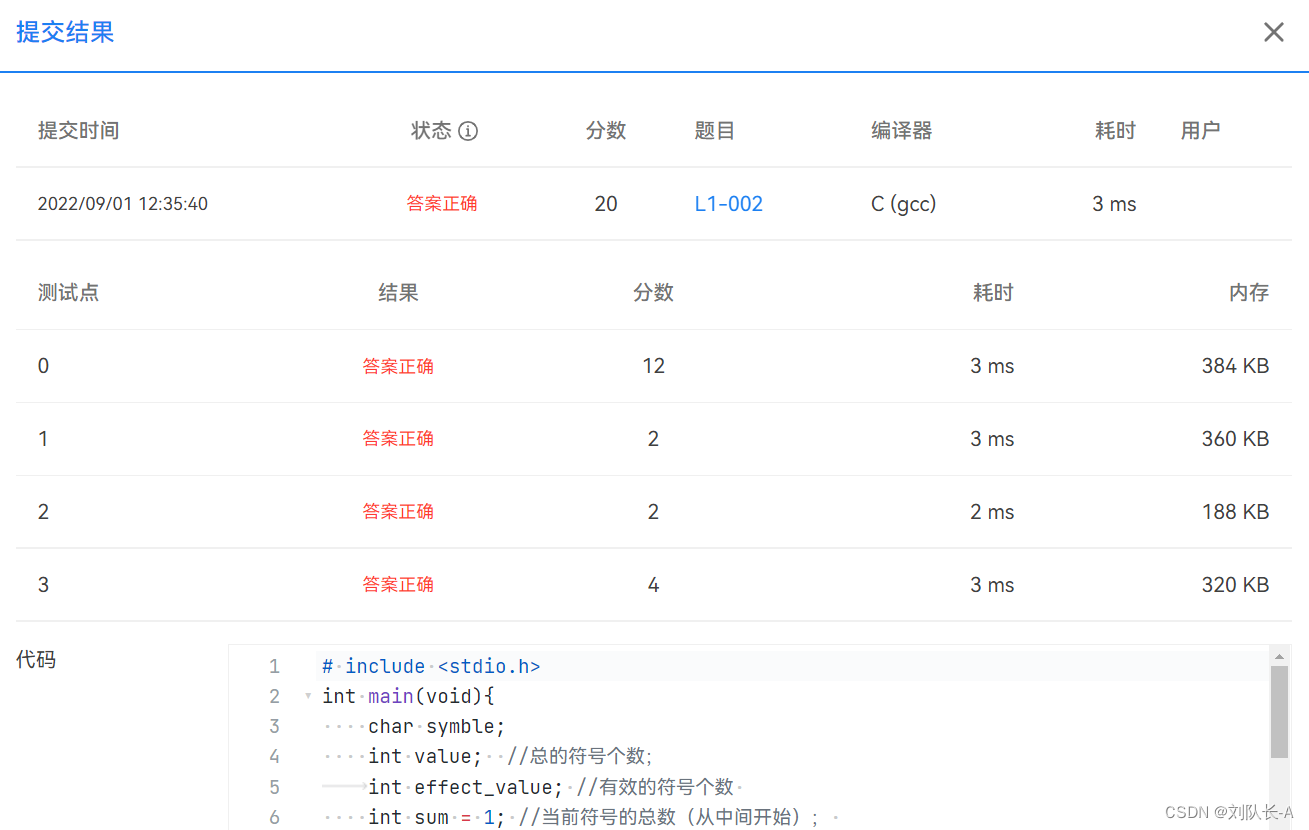This screenshot has width=1309, height=830.
Task: Click line number 1 in the code viewer
Action: point(274,666)
